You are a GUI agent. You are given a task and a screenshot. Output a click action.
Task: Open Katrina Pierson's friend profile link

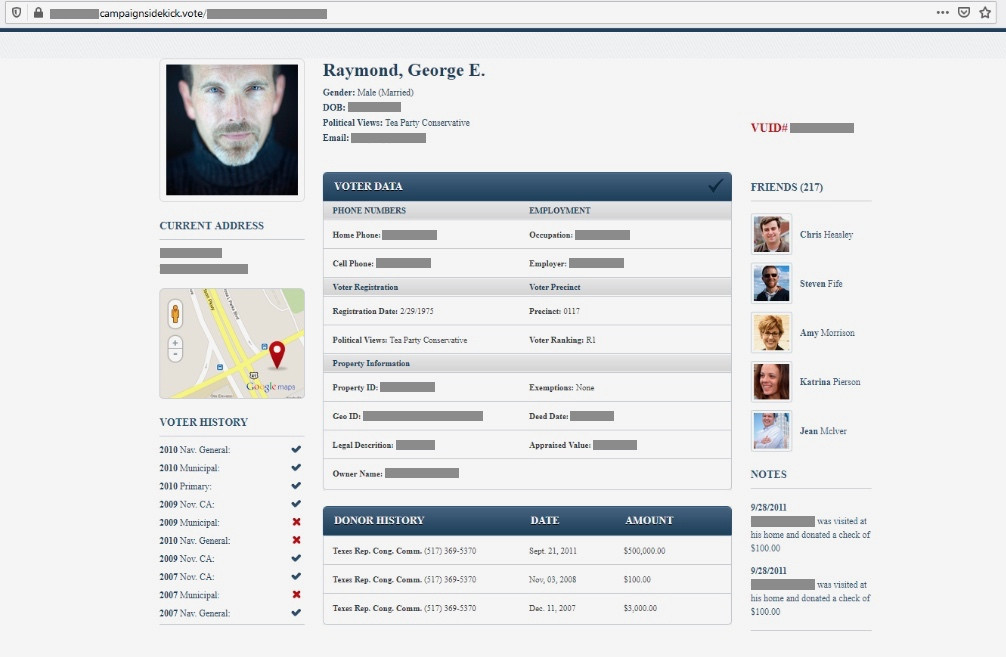coord(830,382)
